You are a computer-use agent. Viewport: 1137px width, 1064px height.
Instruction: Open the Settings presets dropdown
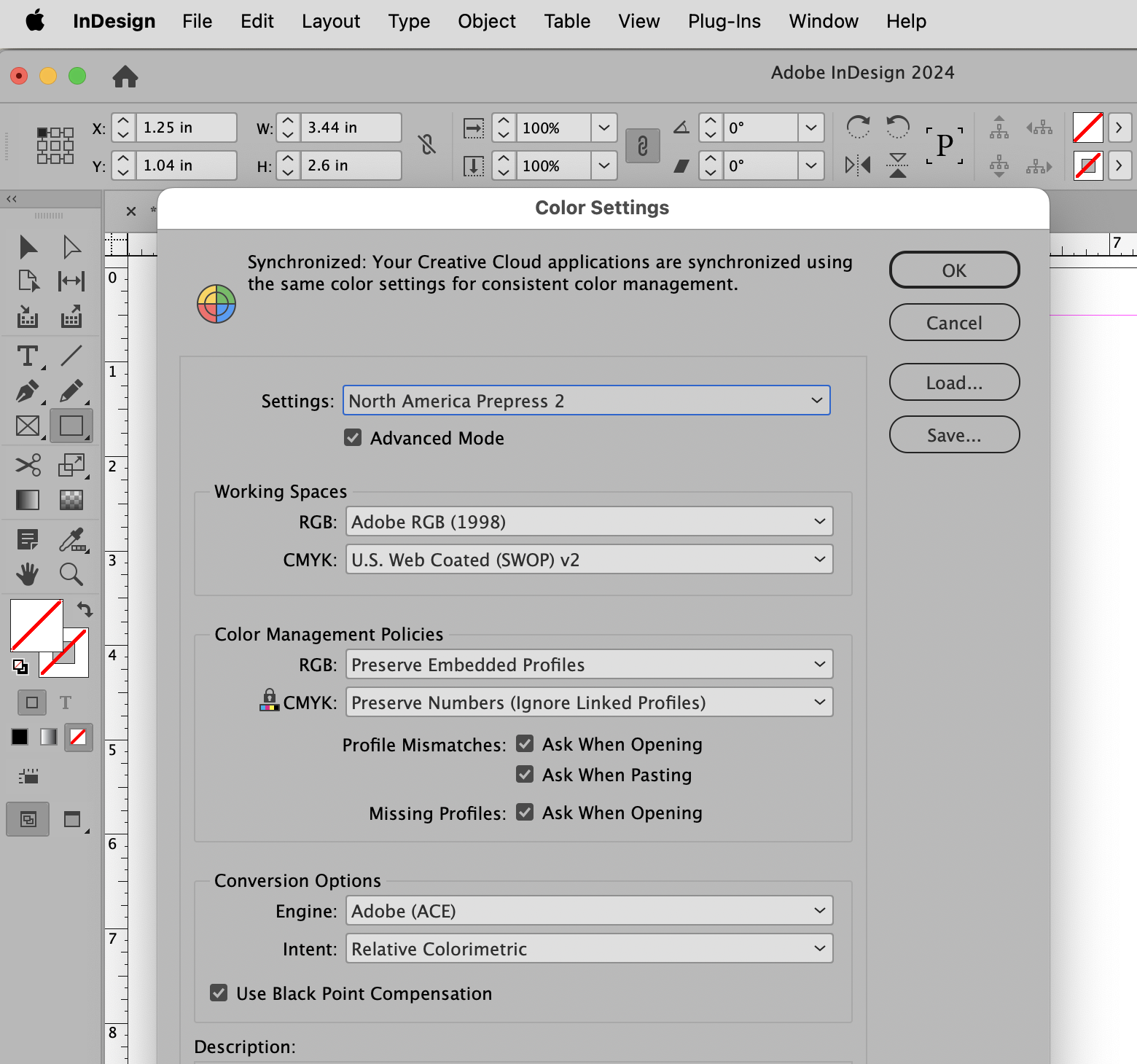(x=586, y=400)
